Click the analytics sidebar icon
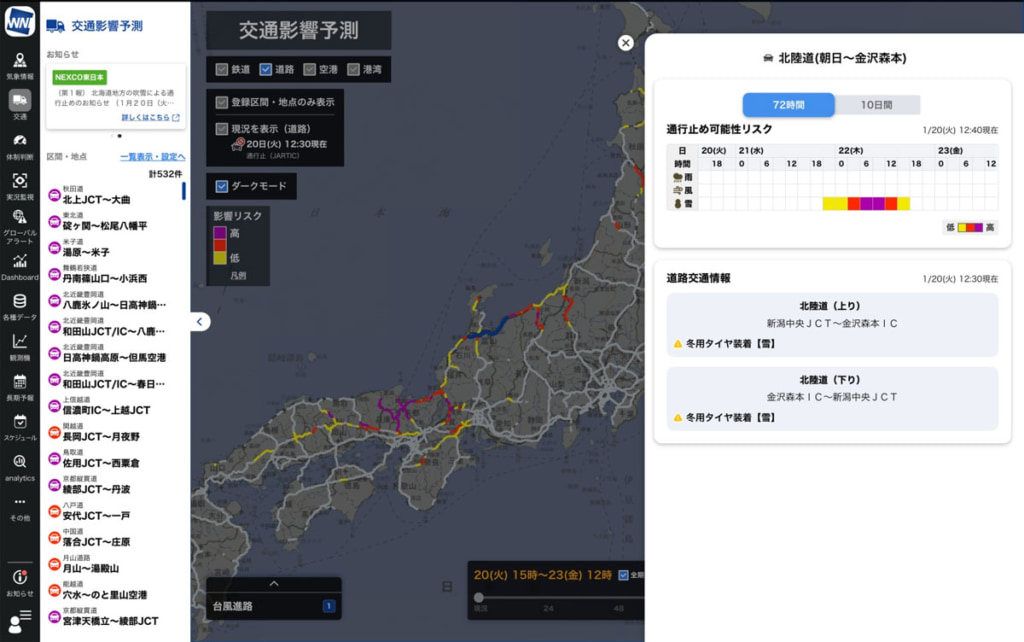This screenshot has width=1024, height=642. pos(20,460)
